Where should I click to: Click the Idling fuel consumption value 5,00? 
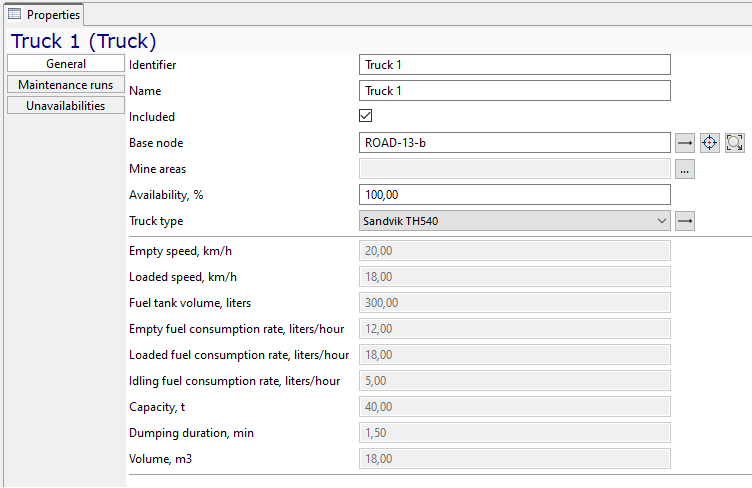(x=515, y=381)
